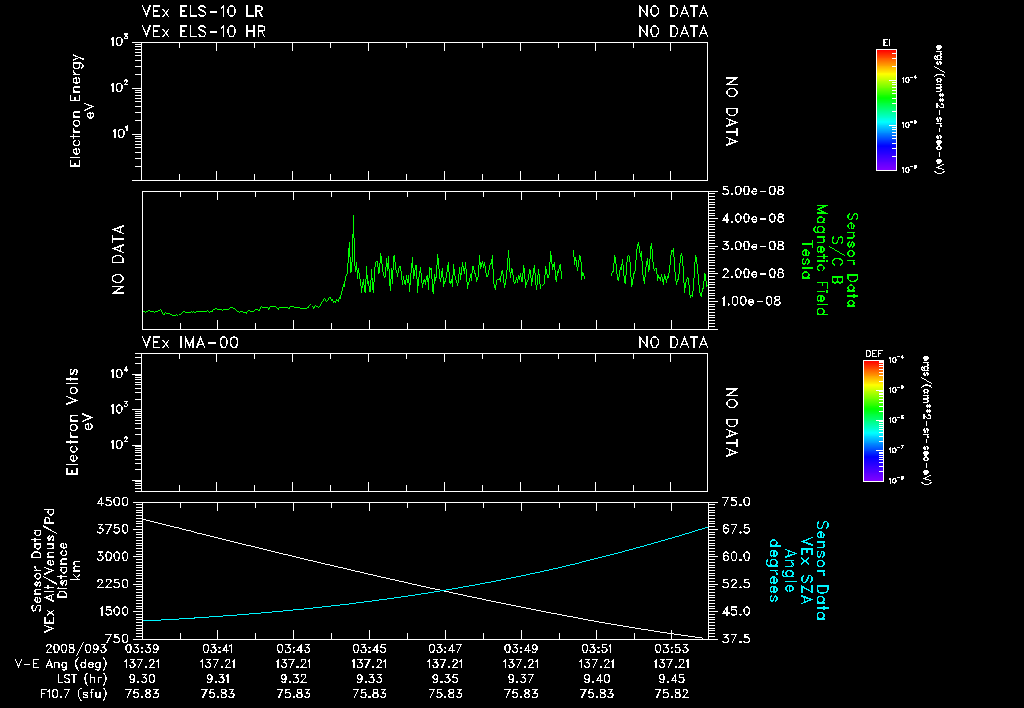Click vertical NO DATA right of Electron Volts plot
This screenshot has width=1024, height=708.
pos(731,423)
